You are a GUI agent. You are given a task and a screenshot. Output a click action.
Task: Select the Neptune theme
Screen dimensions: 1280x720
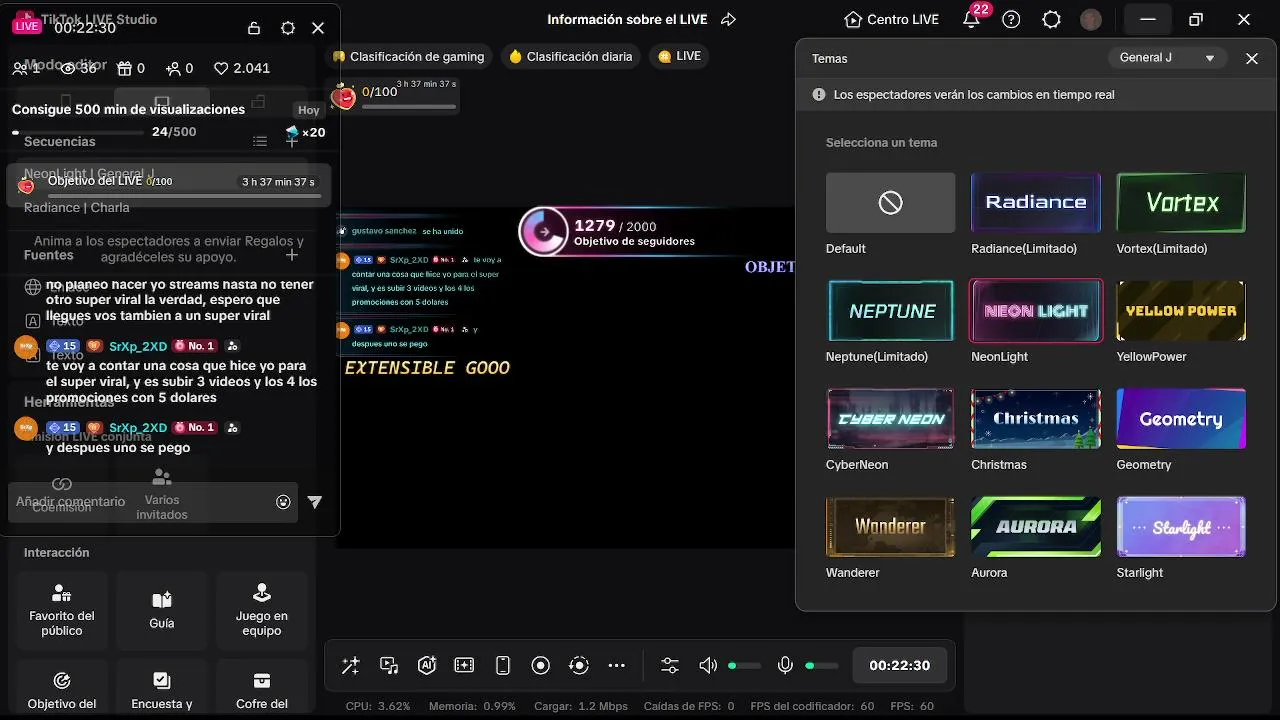890,311
